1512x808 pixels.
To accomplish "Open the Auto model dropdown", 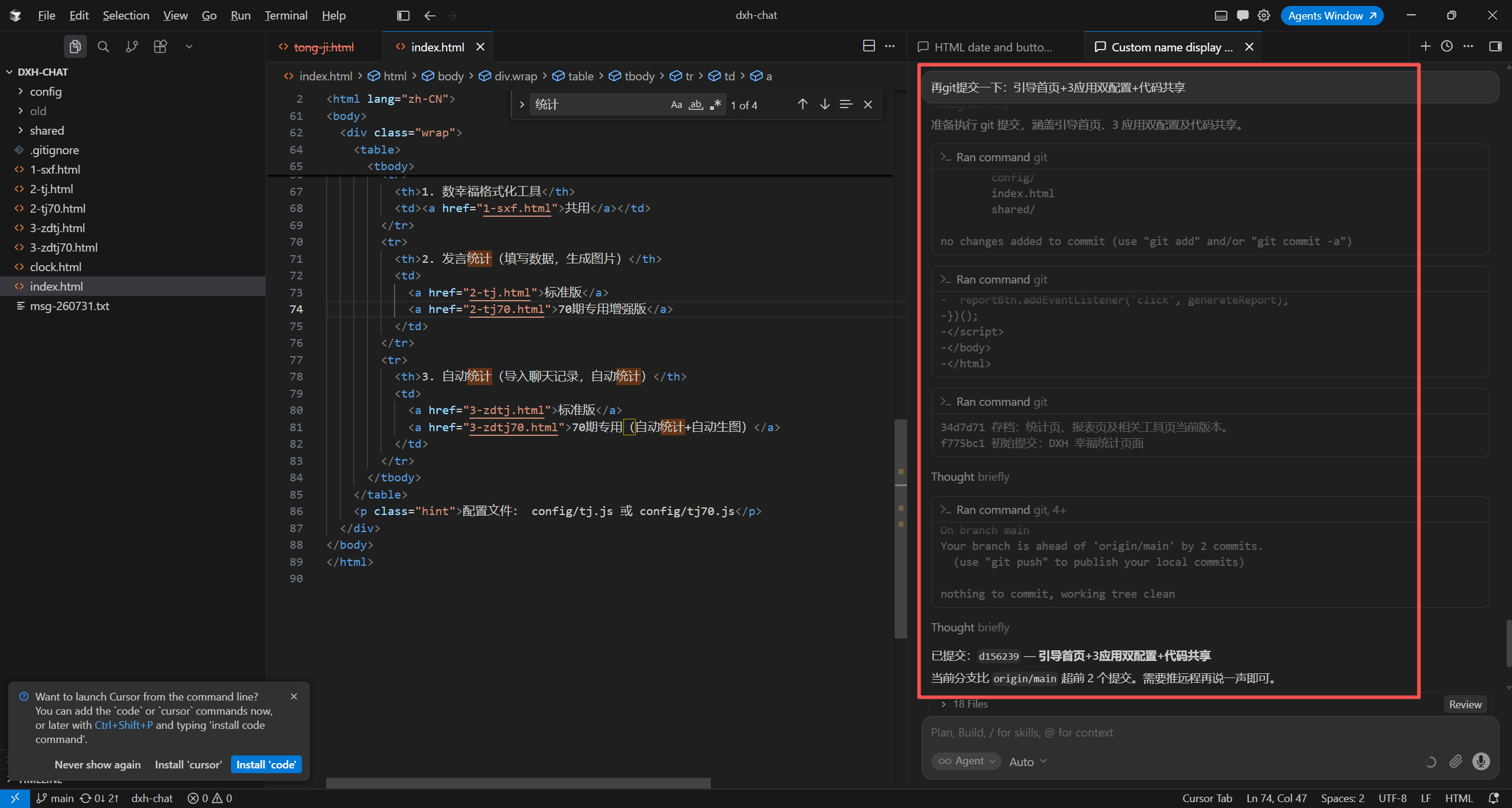I will click(x=1028, y=761).
